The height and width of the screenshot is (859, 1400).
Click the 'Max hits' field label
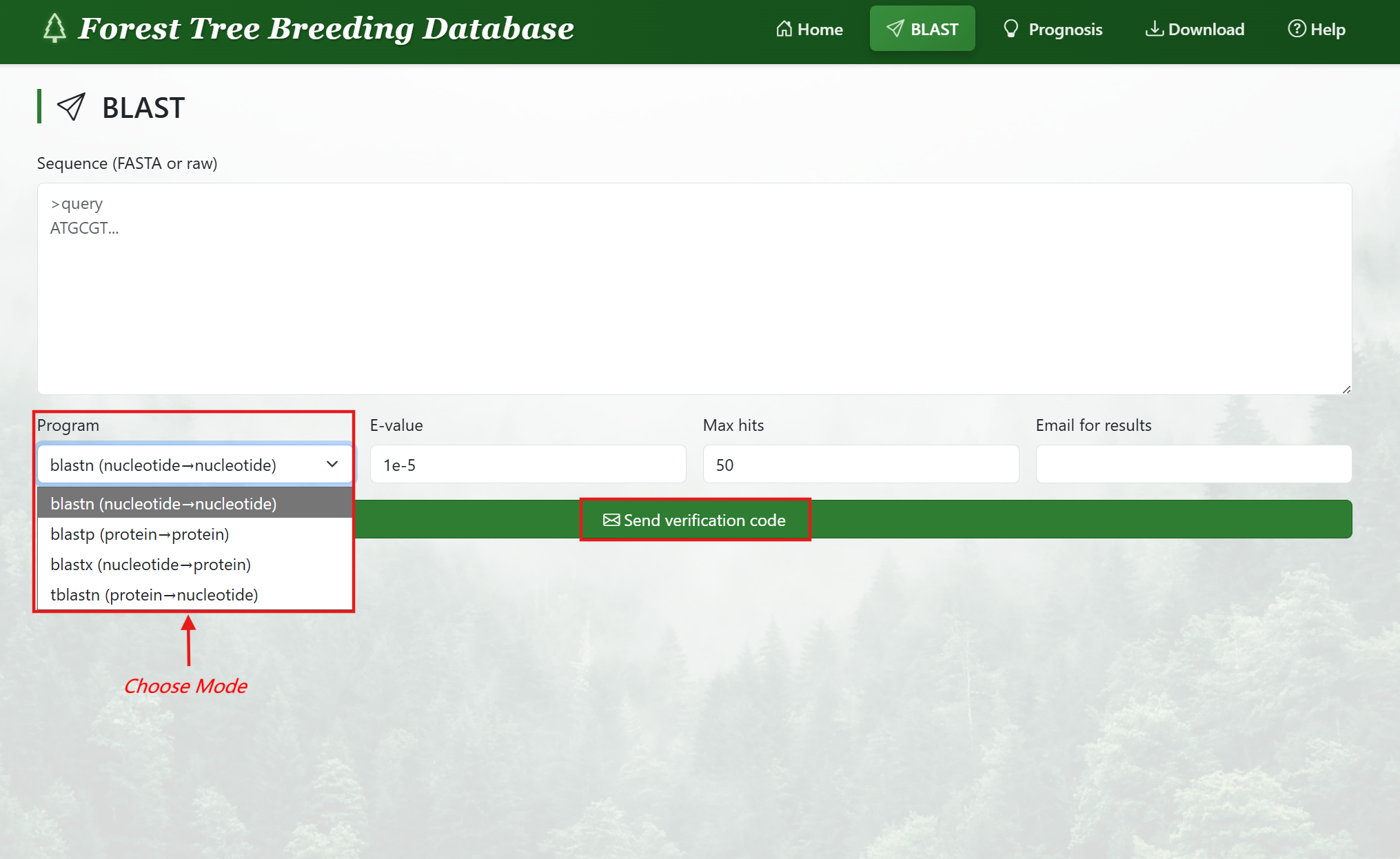733,425
